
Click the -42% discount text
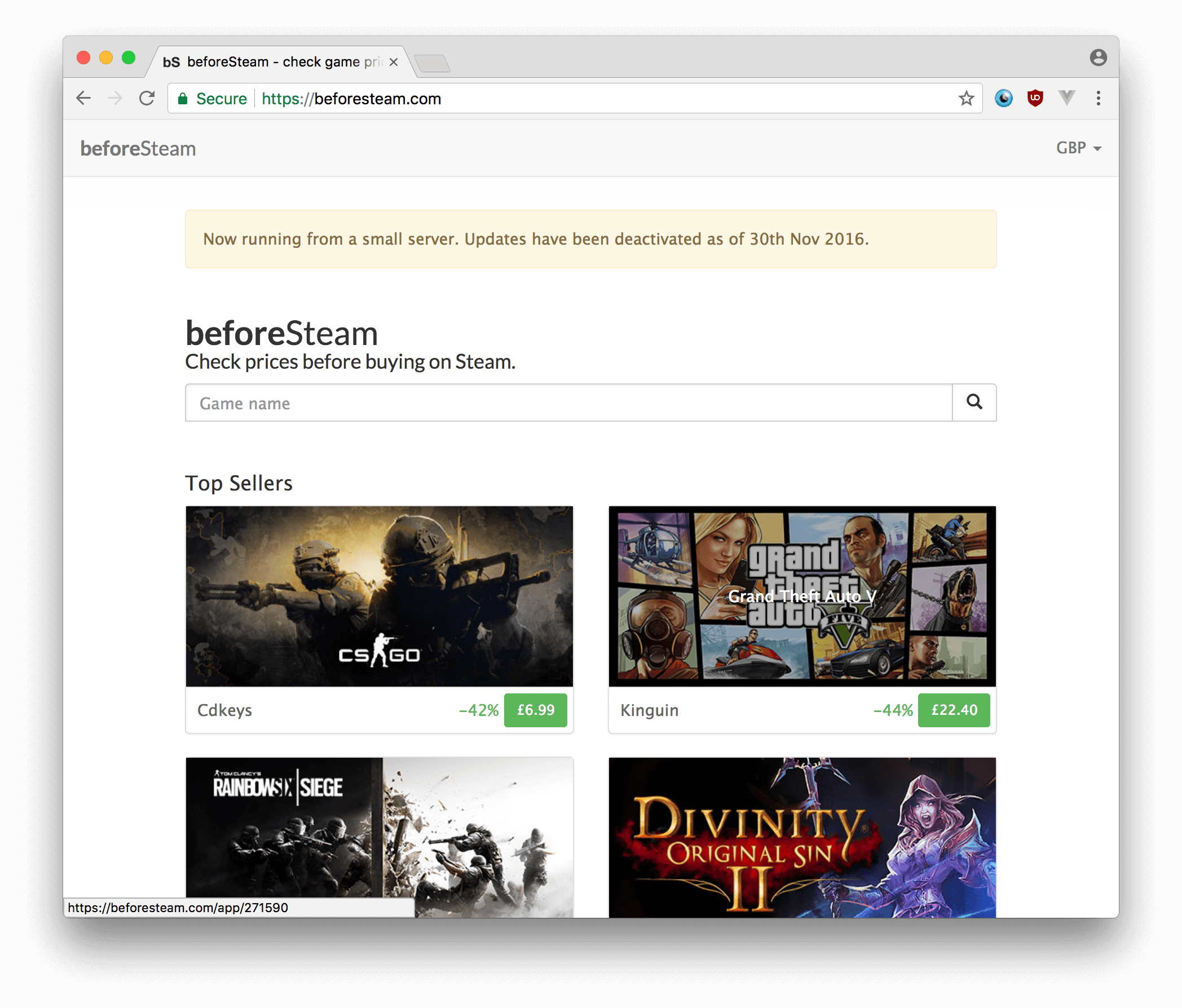(x=479, y=710)
